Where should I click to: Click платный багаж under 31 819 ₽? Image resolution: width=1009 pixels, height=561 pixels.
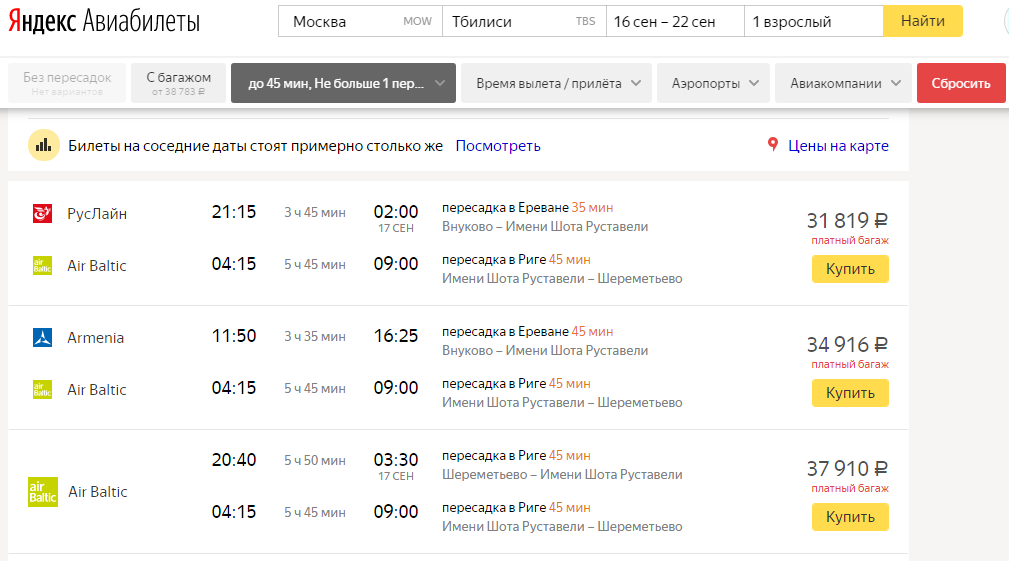(x=850, y=241)
